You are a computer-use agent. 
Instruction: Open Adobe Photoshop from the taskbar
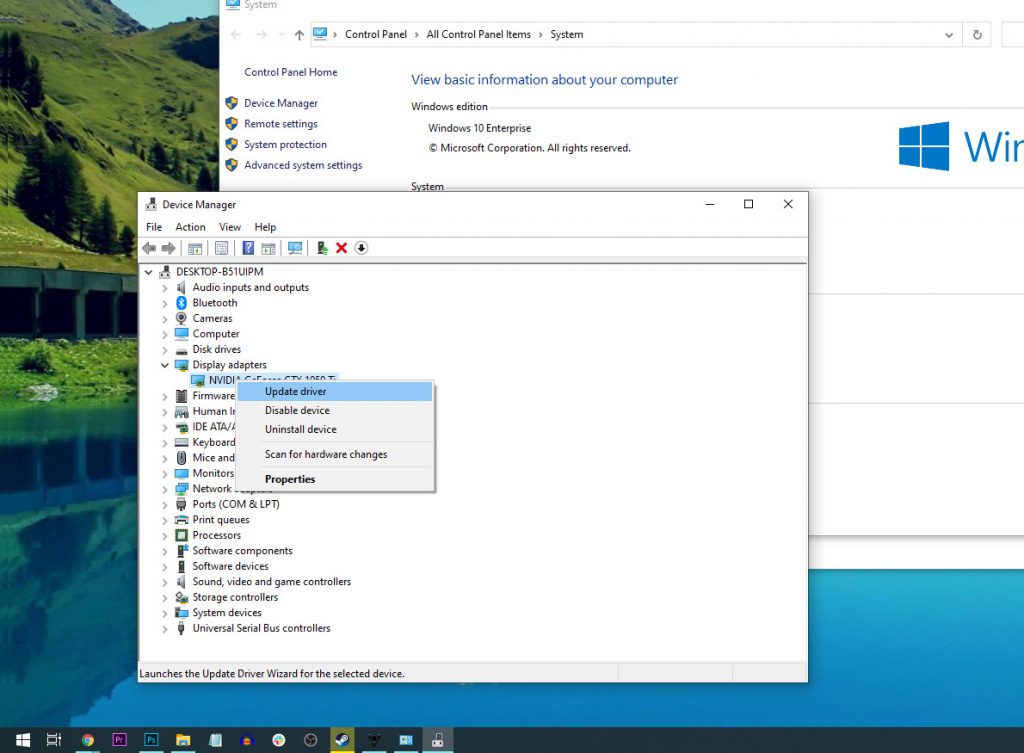point(151,740)
